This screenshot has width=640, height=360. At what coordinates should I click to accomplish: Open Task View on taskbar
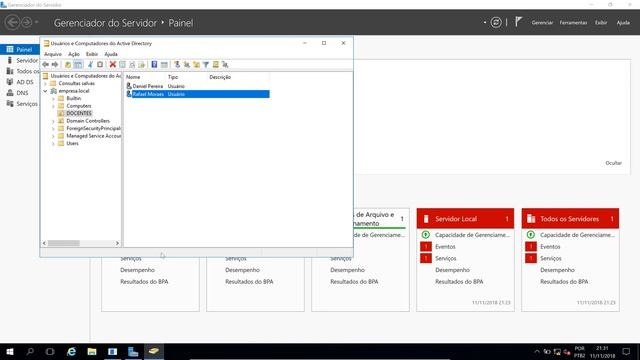[x=50, y=351]
